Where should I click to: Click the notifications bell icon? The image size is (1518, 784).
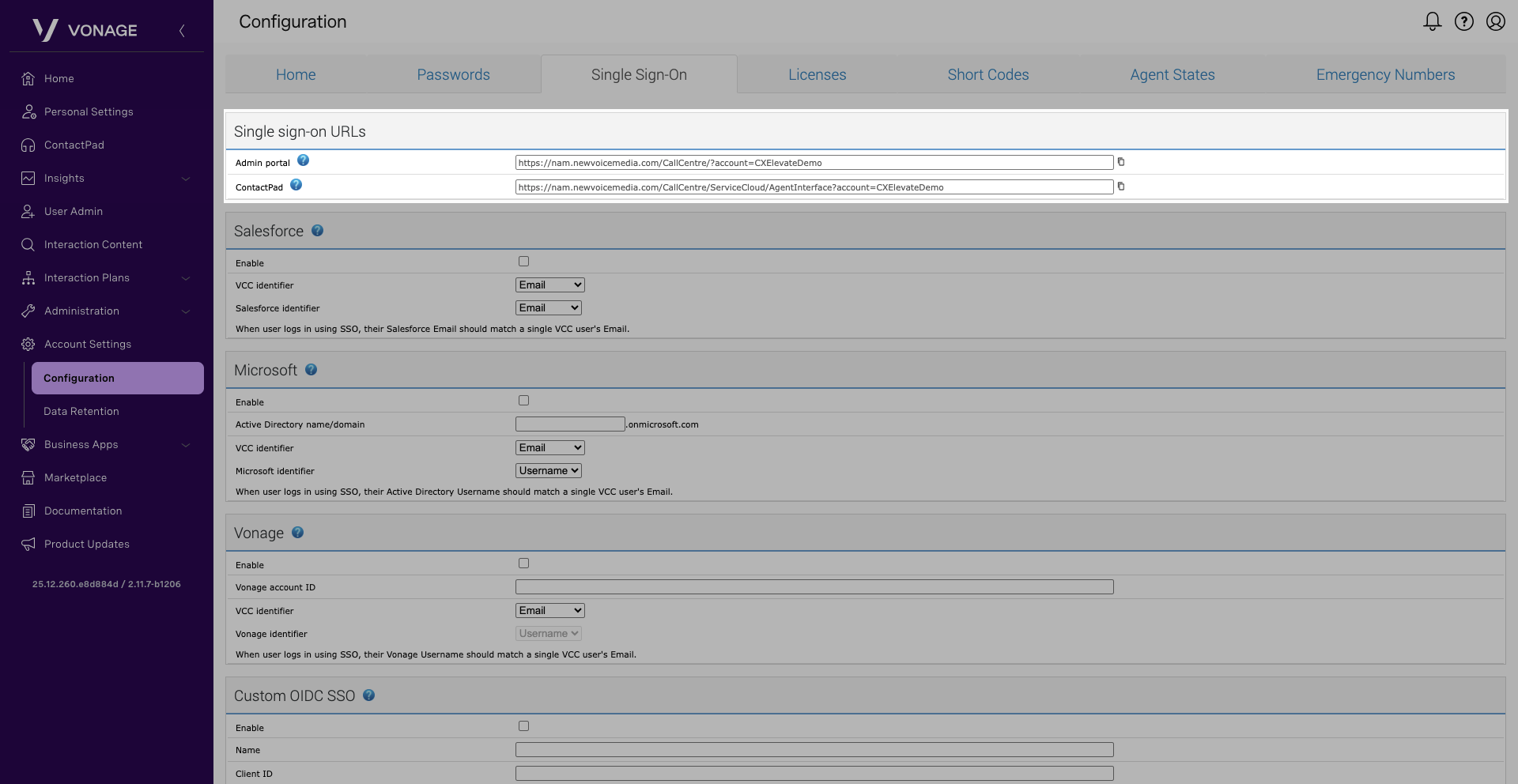(1432, 21)
